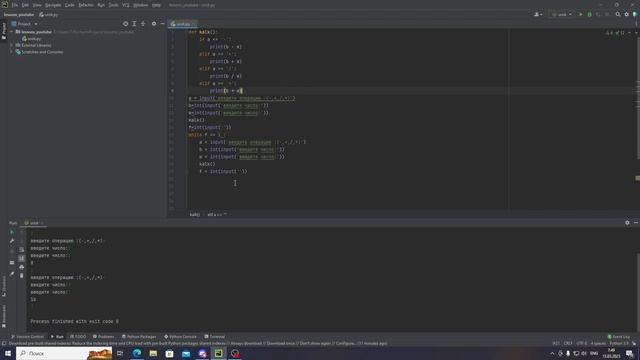Click Expand All icon in Project panel

point(134,24)
